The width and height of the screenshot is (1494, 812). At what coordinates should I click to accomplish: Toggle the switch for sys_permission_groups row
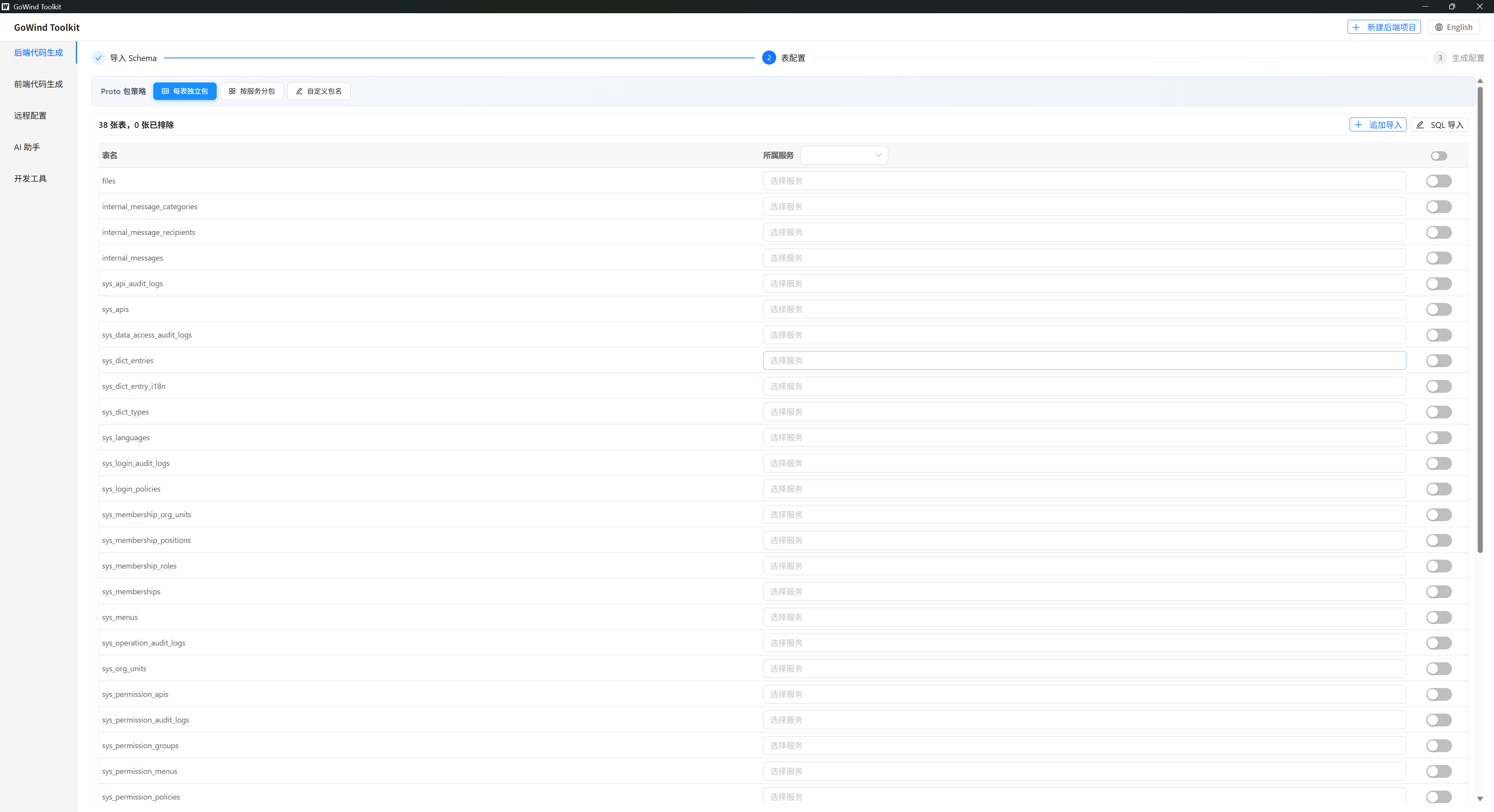coord(1439,746)
